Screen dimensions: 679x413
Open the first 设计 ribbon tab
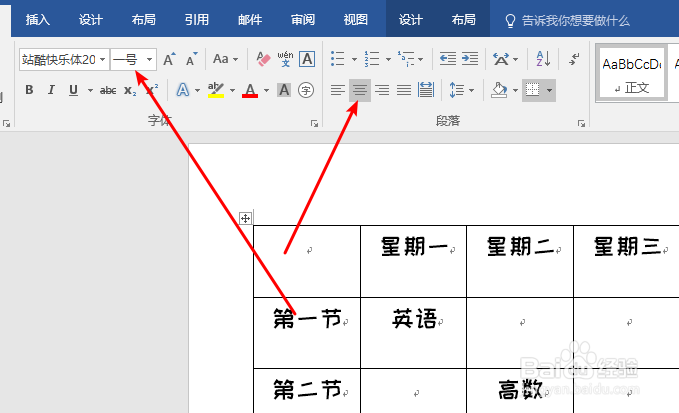point(91,20)
